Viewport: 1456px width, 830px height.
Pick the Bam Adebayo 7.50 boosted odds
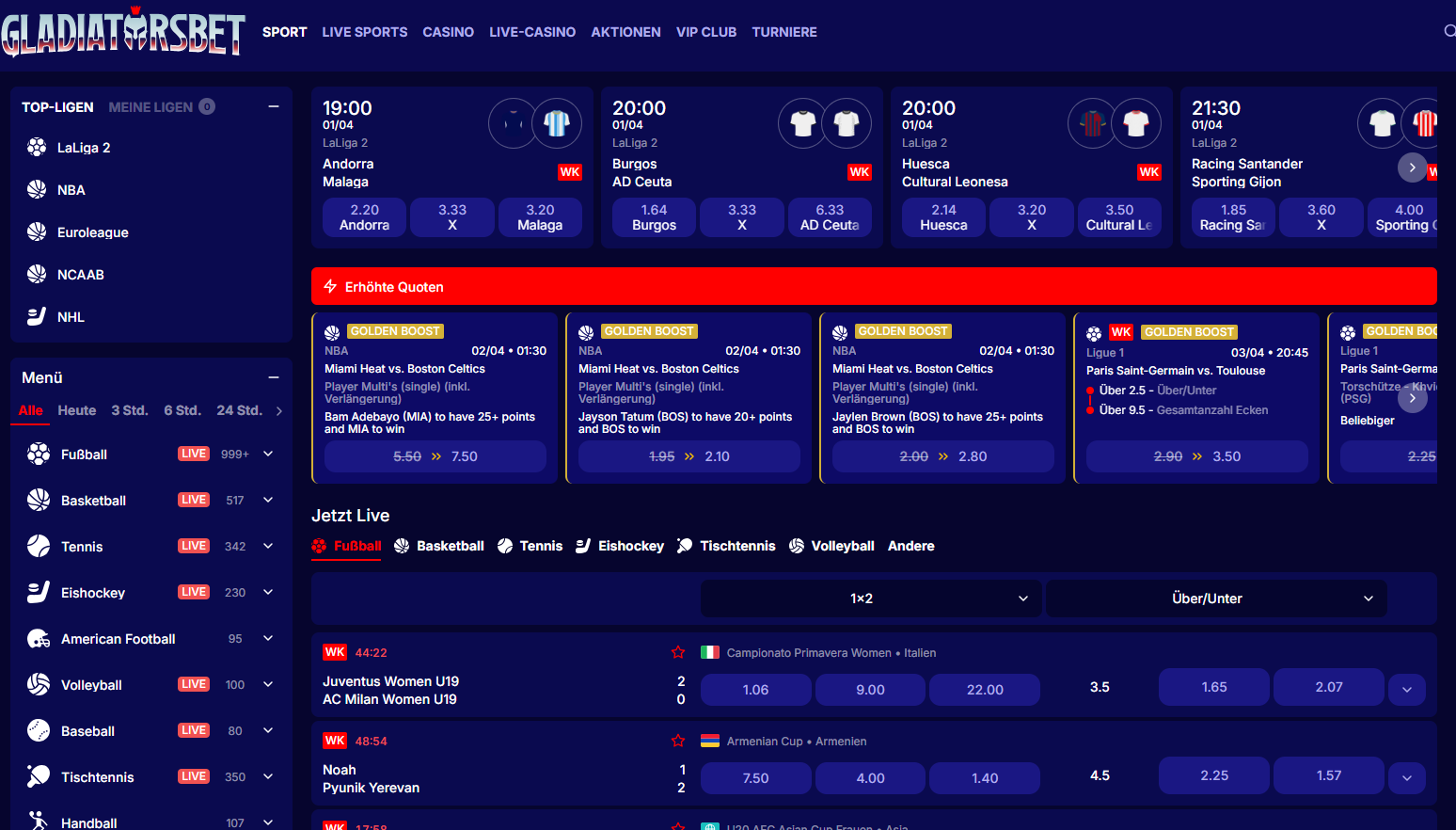[435, 456]
